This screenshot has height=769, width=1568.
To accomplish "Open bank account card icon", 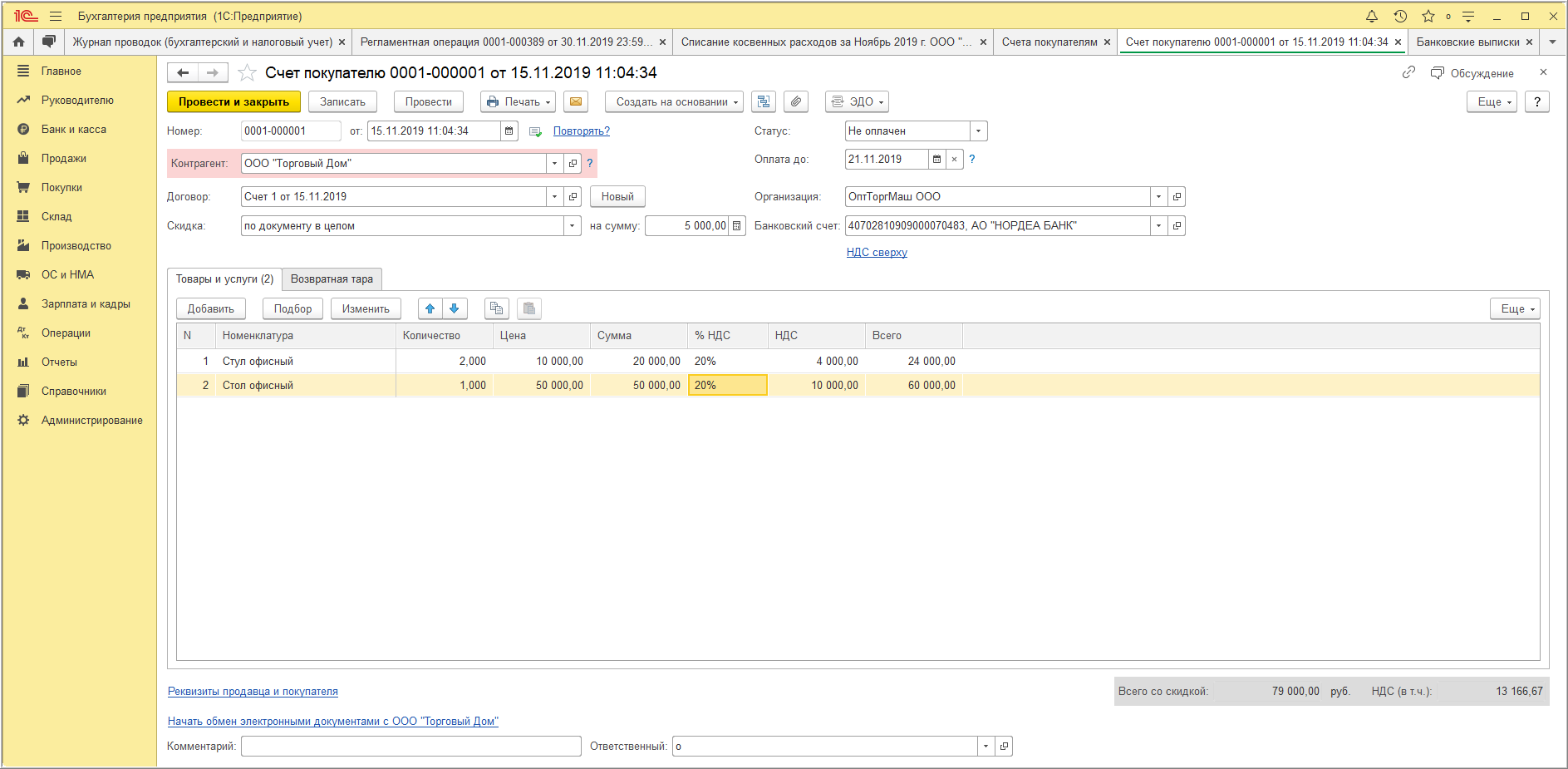I will pos(1177,226).
